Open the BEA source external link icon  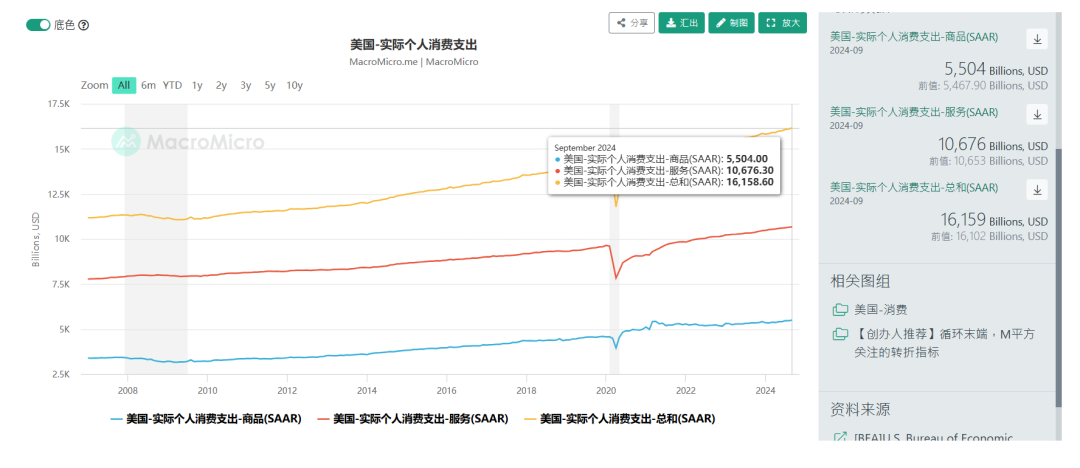[x=840, y=438]
